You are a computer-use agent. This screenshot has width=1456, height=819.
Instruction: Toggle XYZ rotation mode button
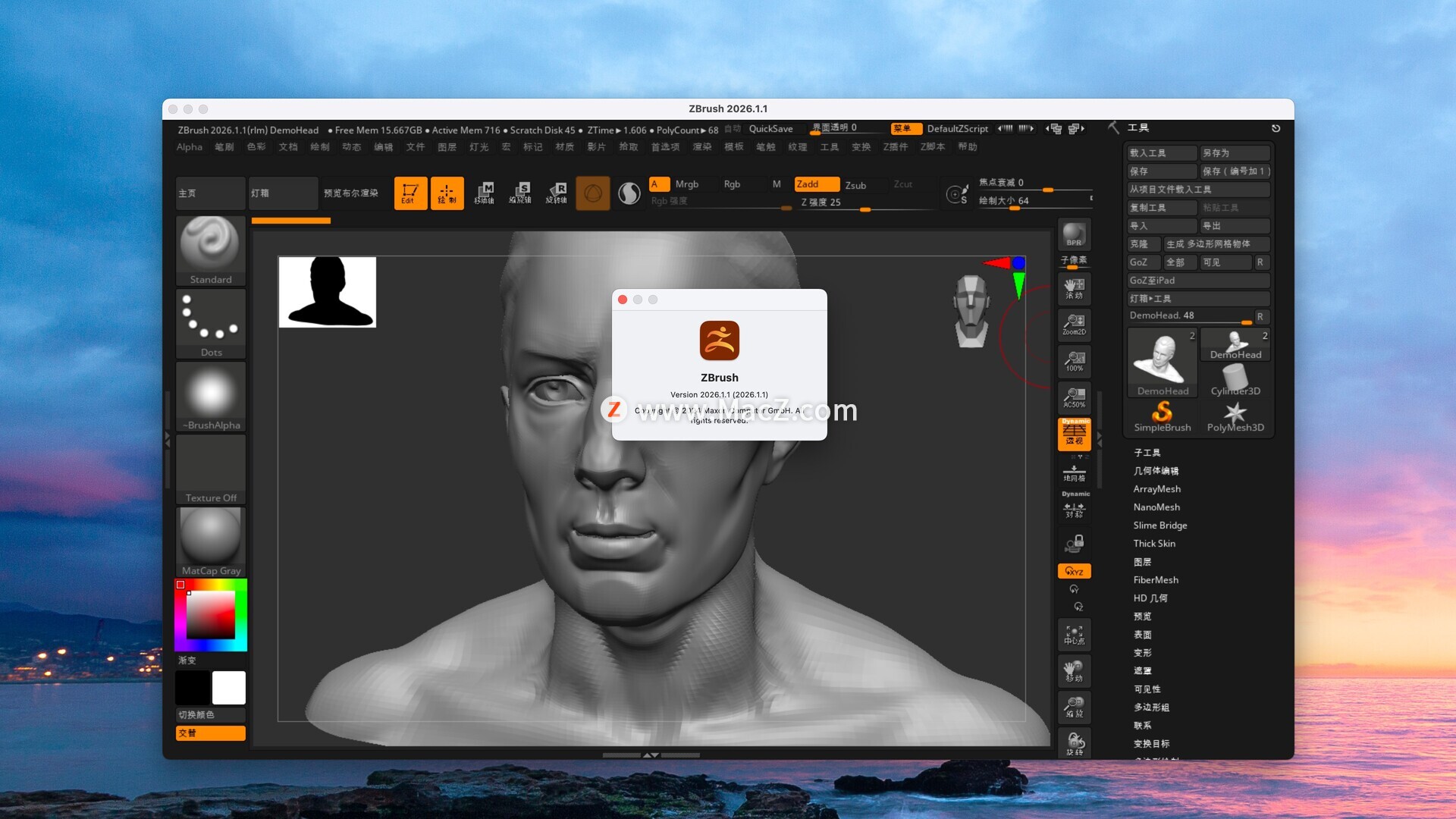(1074, 571)
